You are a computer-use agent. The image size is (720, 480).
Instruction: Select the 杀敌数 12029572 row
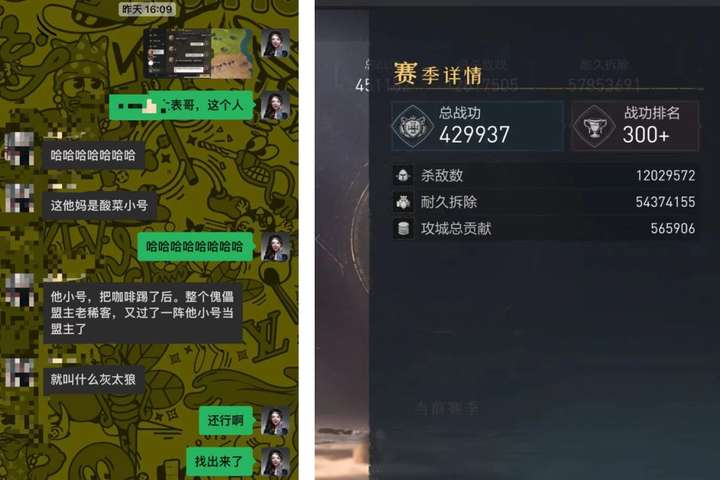point(545,175)
